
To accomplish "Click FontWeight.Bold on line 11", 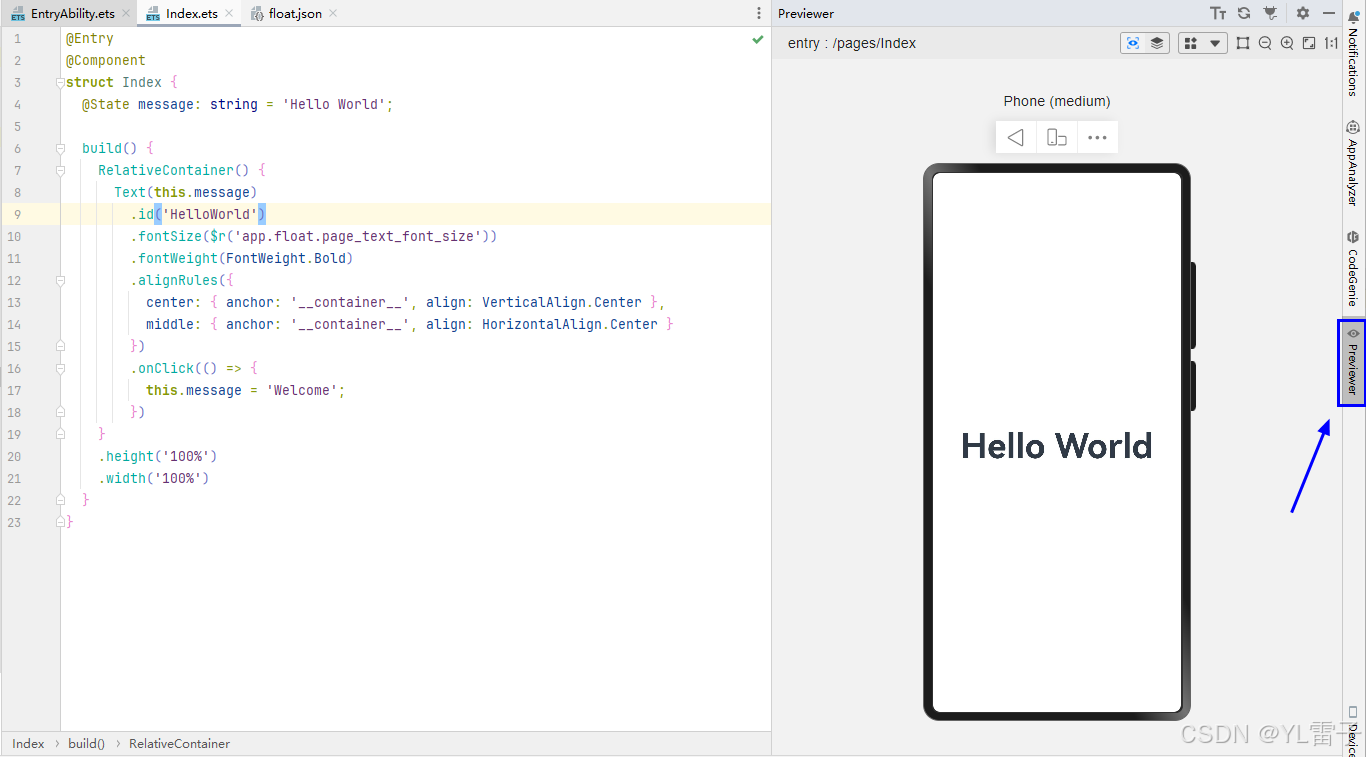I will pos(286,258).
